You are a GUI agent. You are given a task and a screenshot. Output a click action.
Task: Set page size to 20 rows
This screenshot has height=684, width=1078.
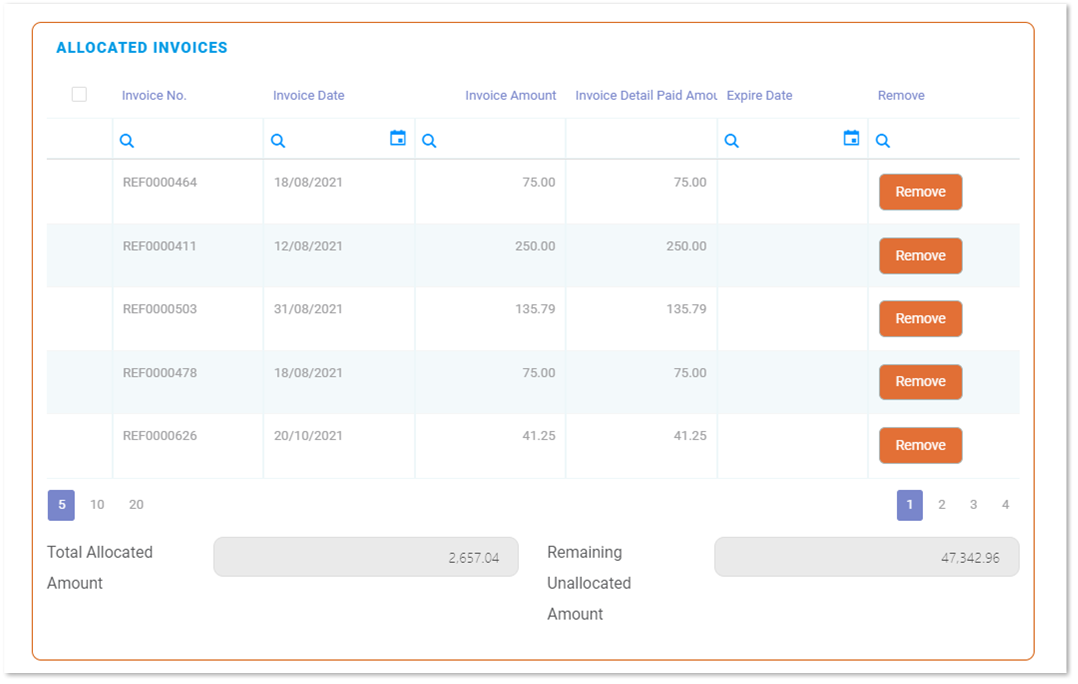[136, 505]
